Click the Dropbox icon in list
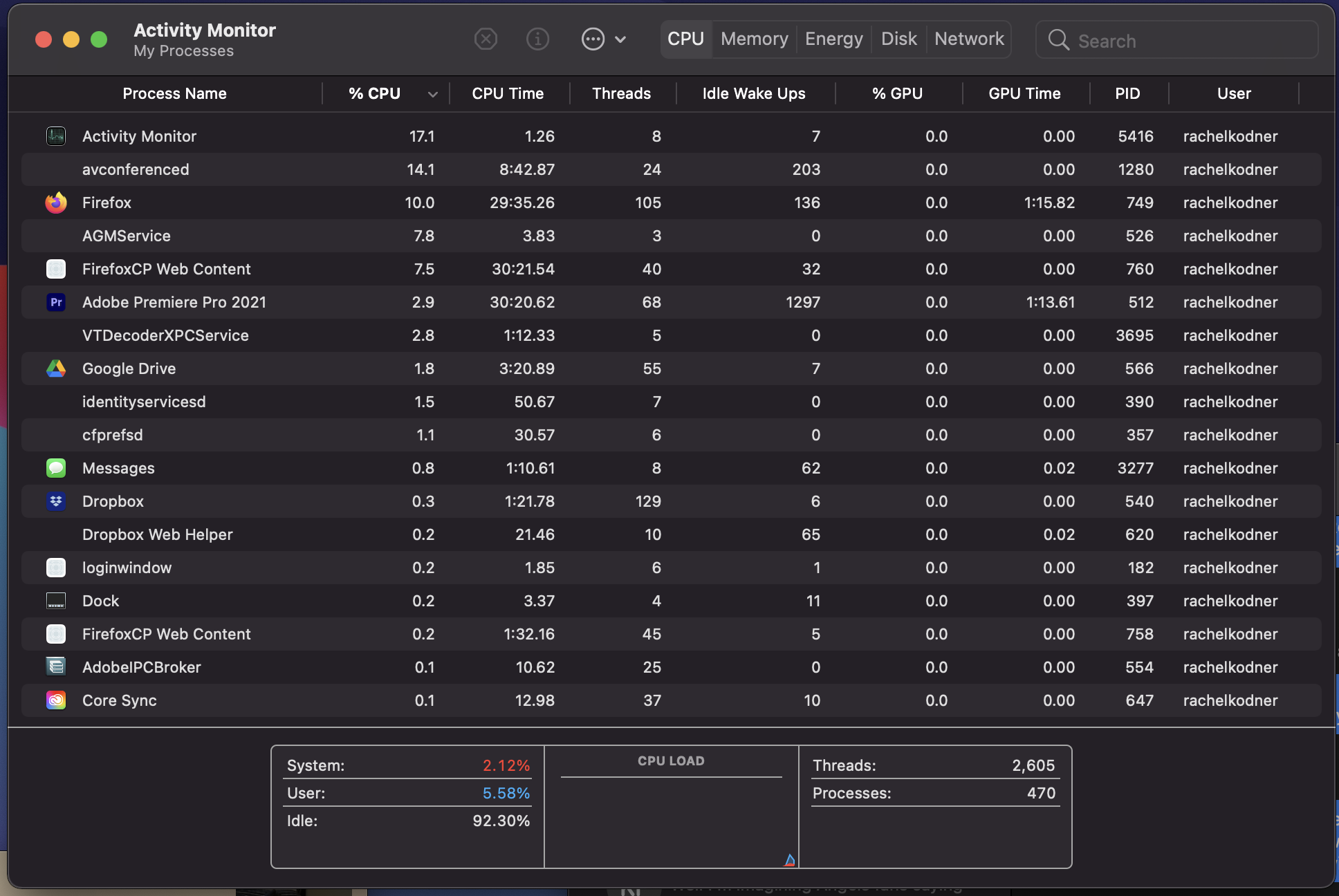Screen dimensions: 1339x896 pos(56,501)
